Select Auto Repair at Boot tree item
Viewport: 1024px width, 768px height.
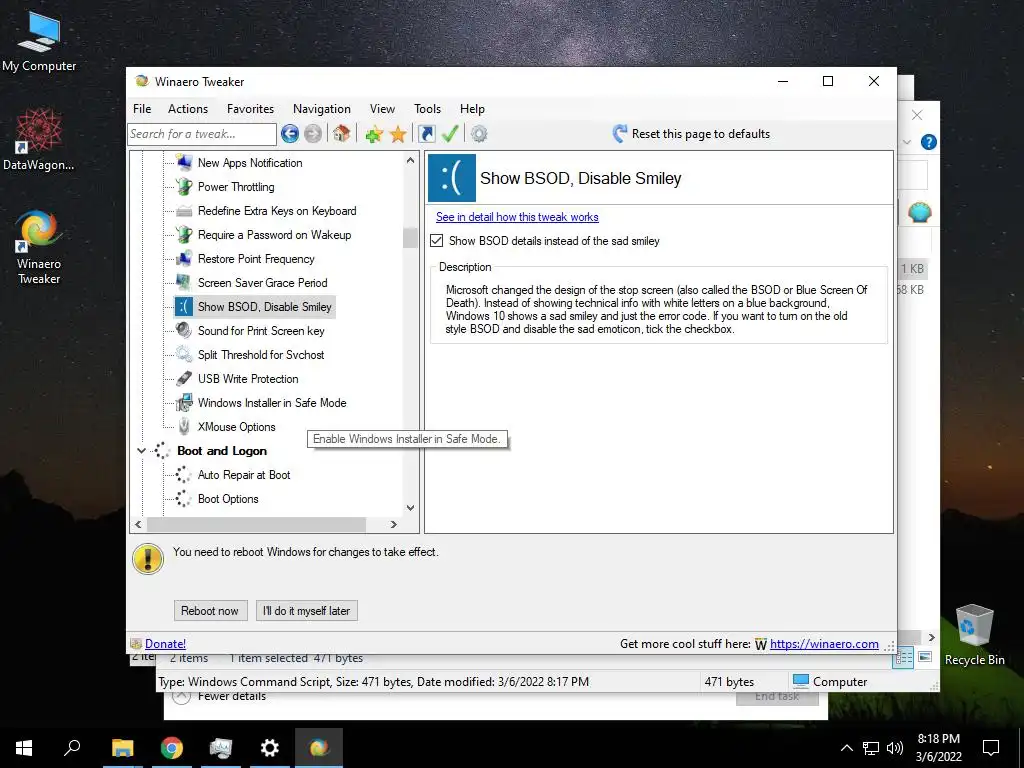click(244, 475)
